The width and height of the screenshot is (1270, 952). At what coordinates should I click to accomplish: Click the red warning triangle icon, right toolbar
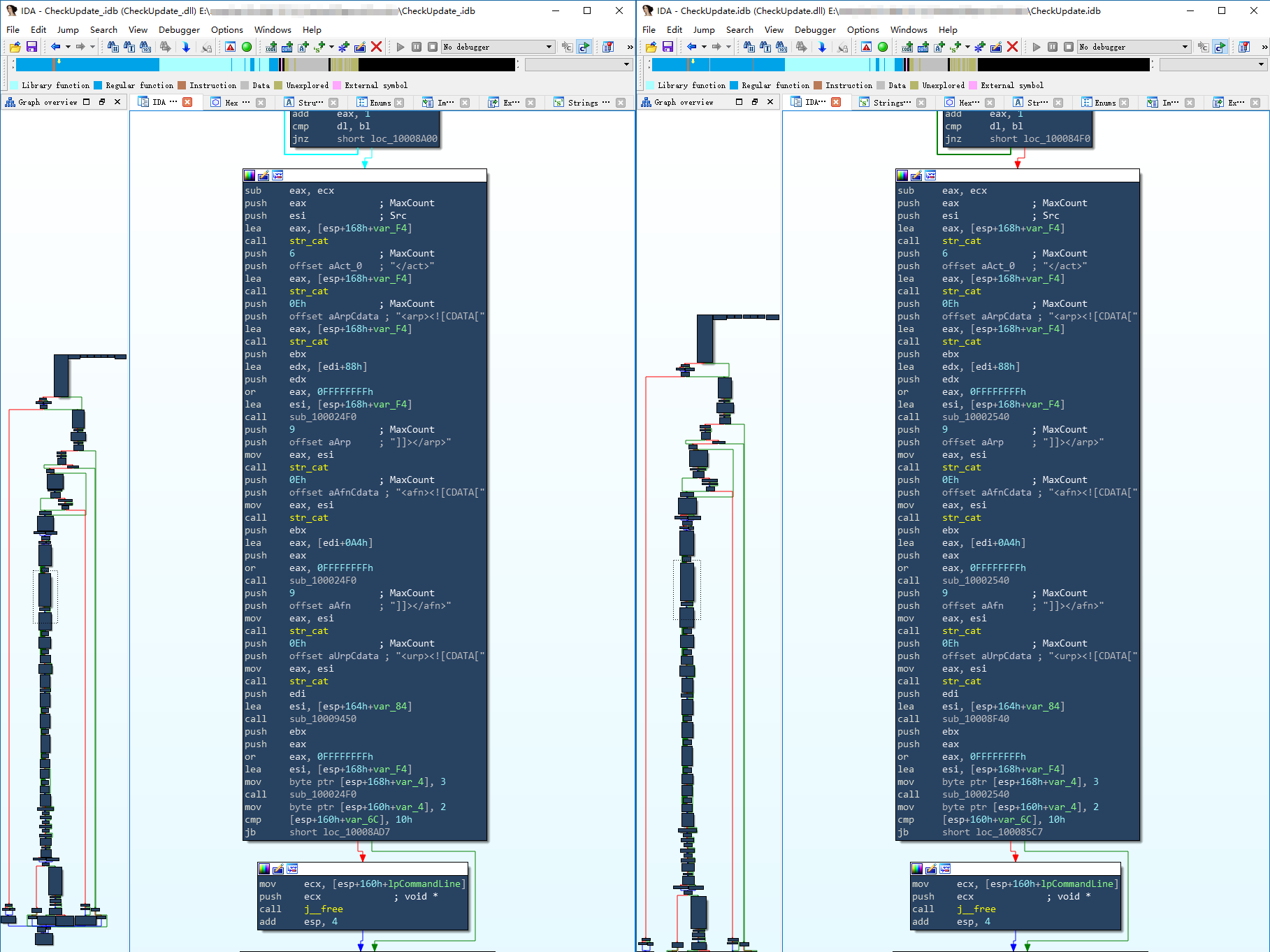[867, 47]
